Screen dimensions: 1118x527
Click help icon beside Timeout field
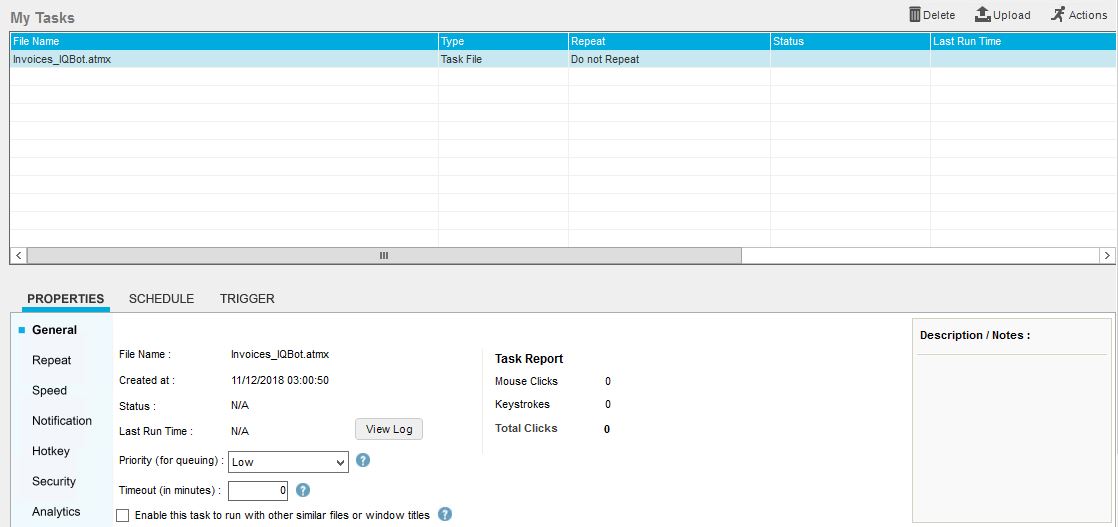(x=303, y=490)
